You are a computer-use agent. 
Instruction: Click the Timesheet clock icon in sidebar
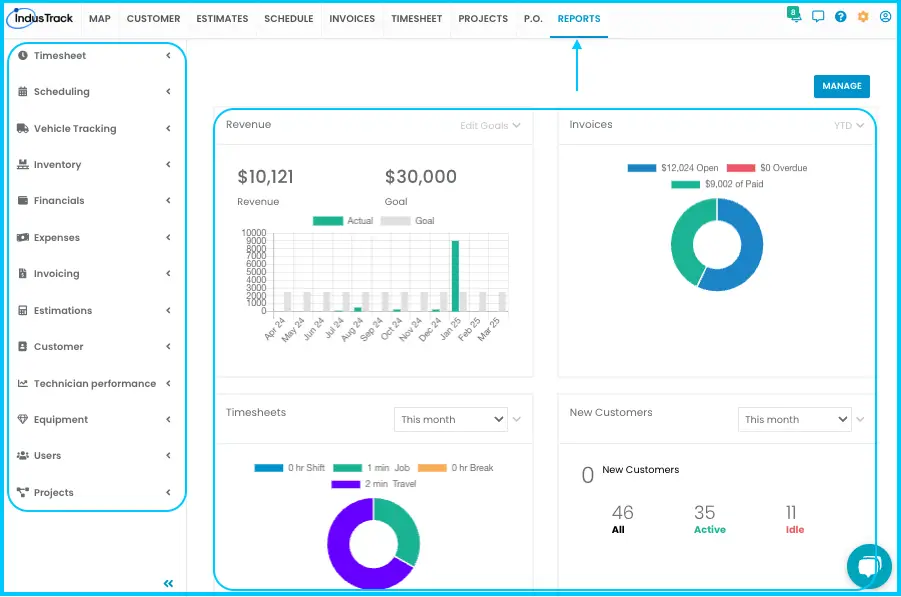click(22, 56)
